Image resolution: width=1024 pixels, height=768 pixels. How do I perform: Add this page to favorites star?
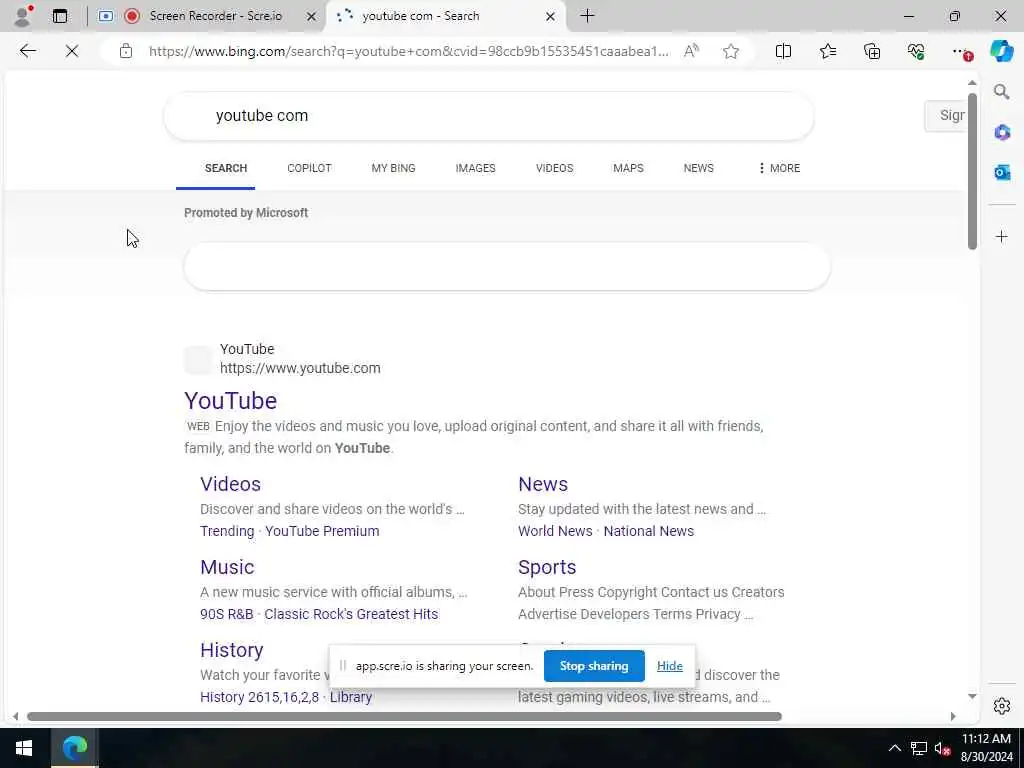point(731,51)
